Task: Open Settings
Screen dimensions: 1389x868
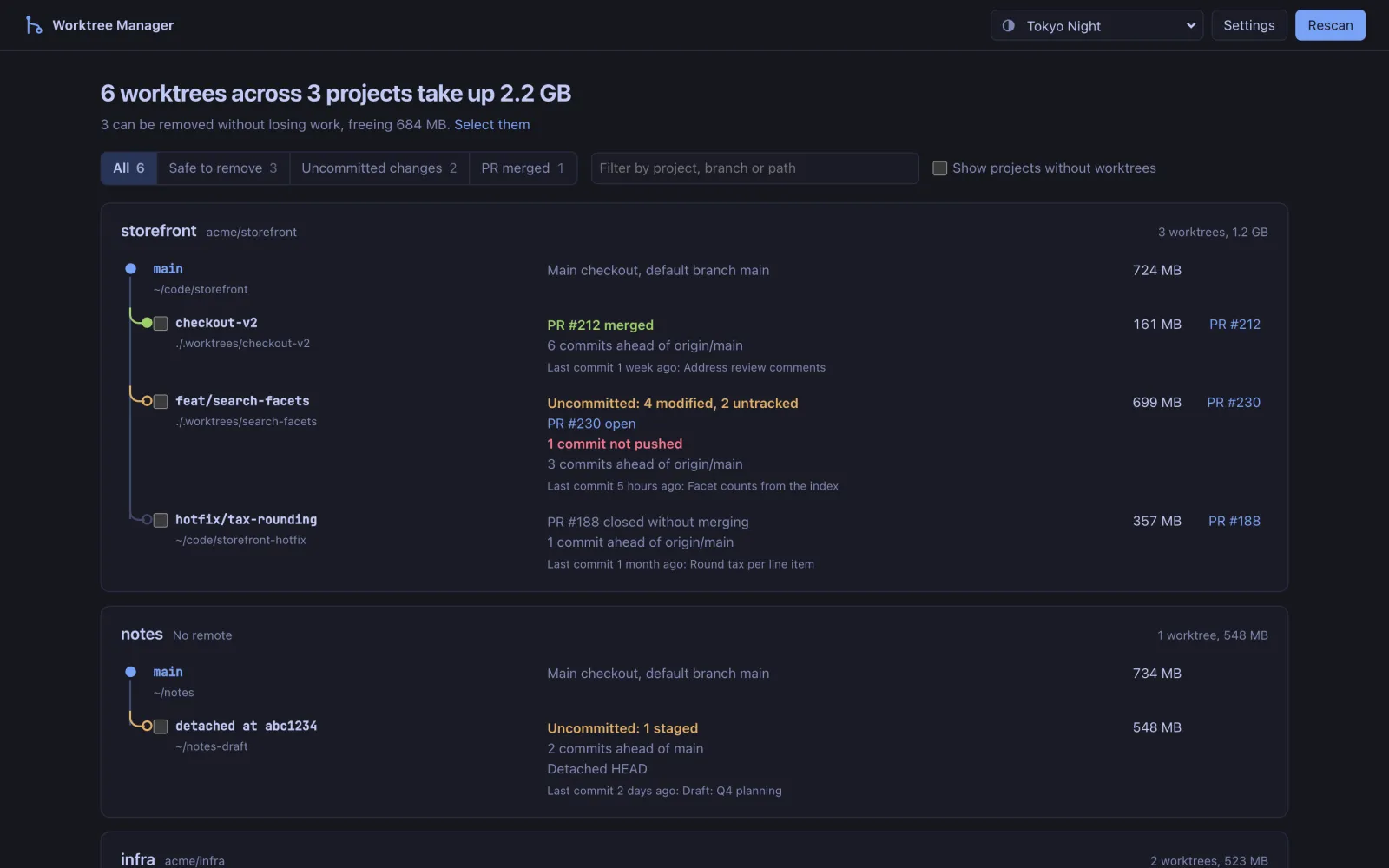Action: [x=1248, y=25]
